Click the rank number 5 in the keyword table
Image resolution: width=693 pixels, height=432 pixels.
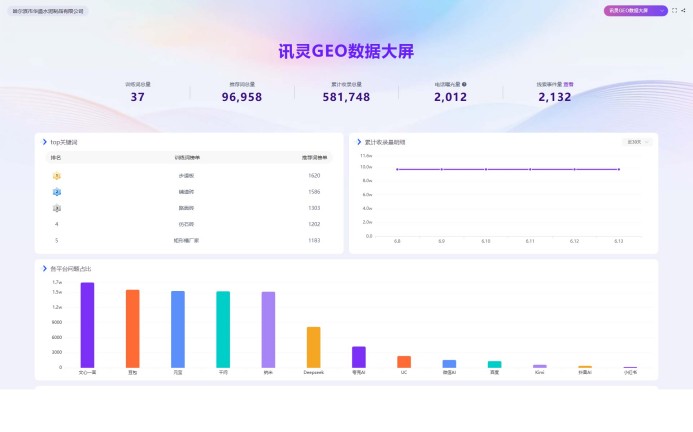point(57,241)
